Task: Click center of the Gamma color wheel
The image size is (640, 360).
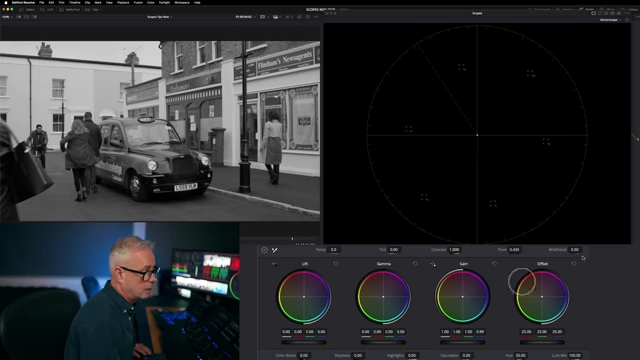Action: [x=383, y=297]
